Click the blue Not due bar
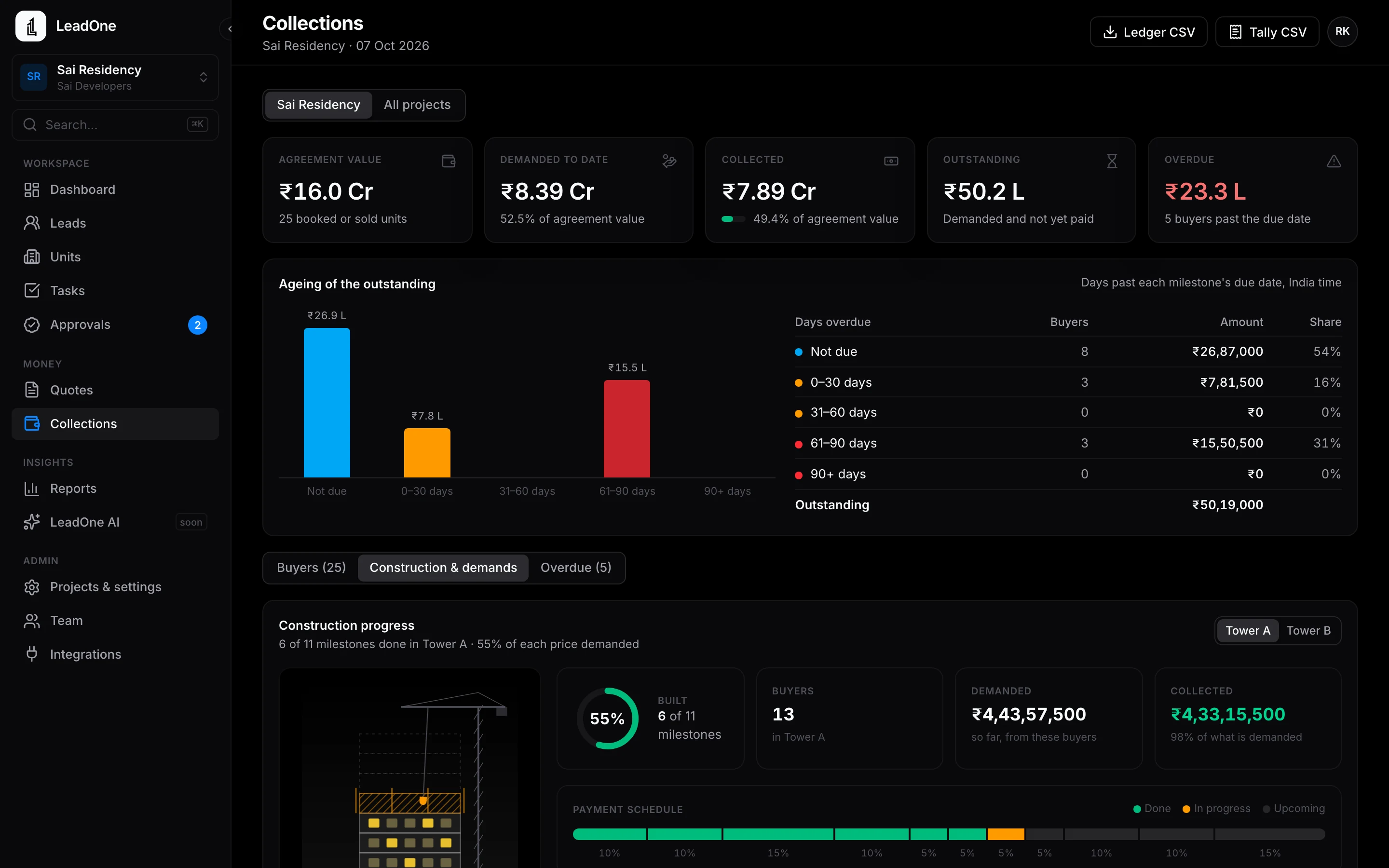 point(327,403)
